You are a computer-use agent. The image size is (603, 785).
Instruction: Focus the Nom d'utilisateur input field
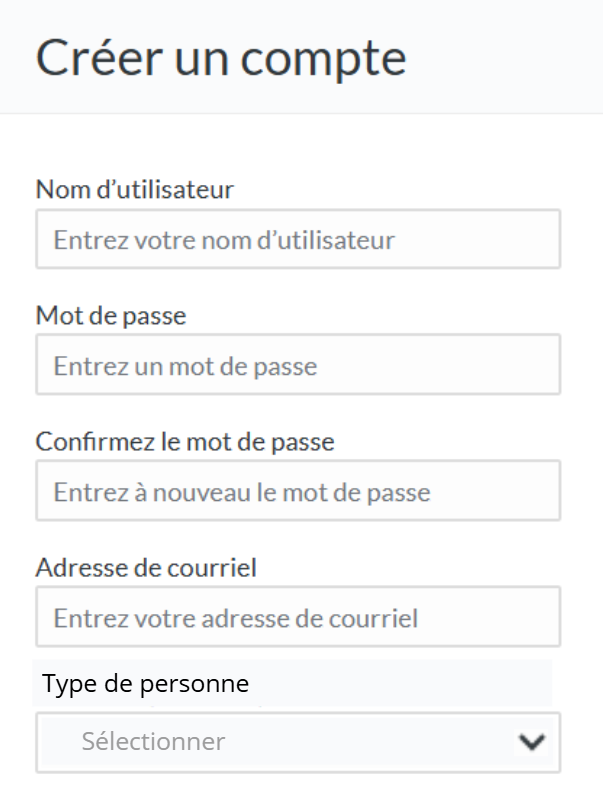(x=298, y=240)
